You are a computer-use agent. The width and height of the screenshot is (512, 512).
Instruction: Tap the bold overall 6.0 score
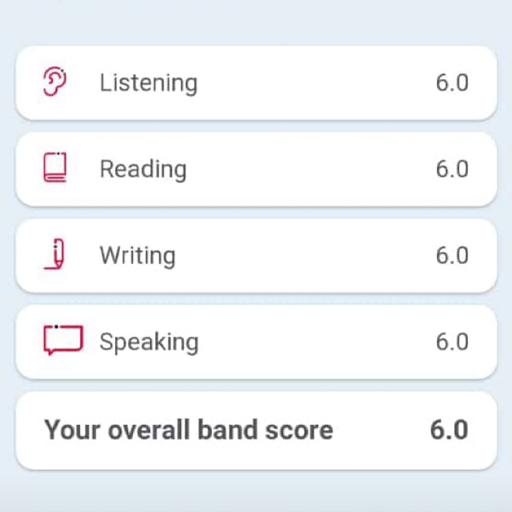[449, 430]
